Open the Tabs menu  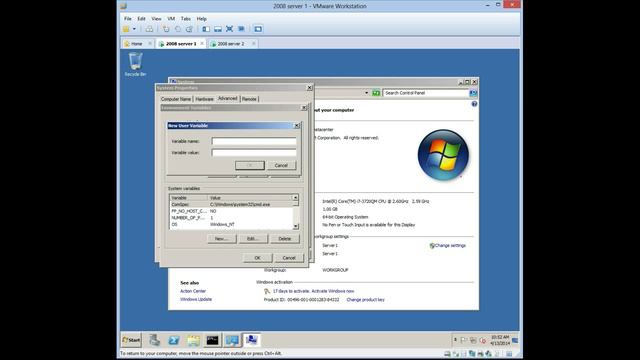(186, 19)
